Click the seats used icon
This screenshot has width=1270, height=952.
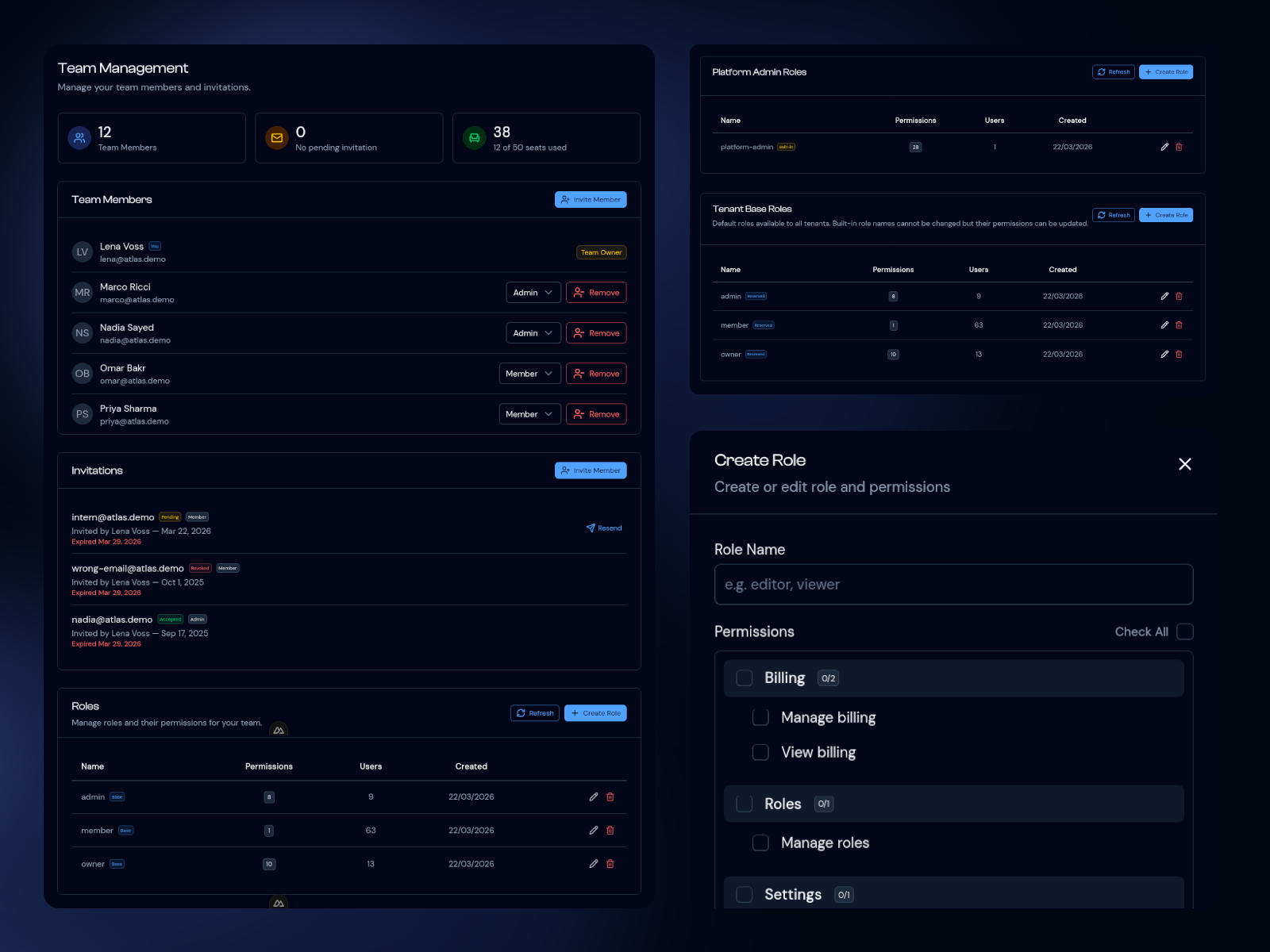474,138
